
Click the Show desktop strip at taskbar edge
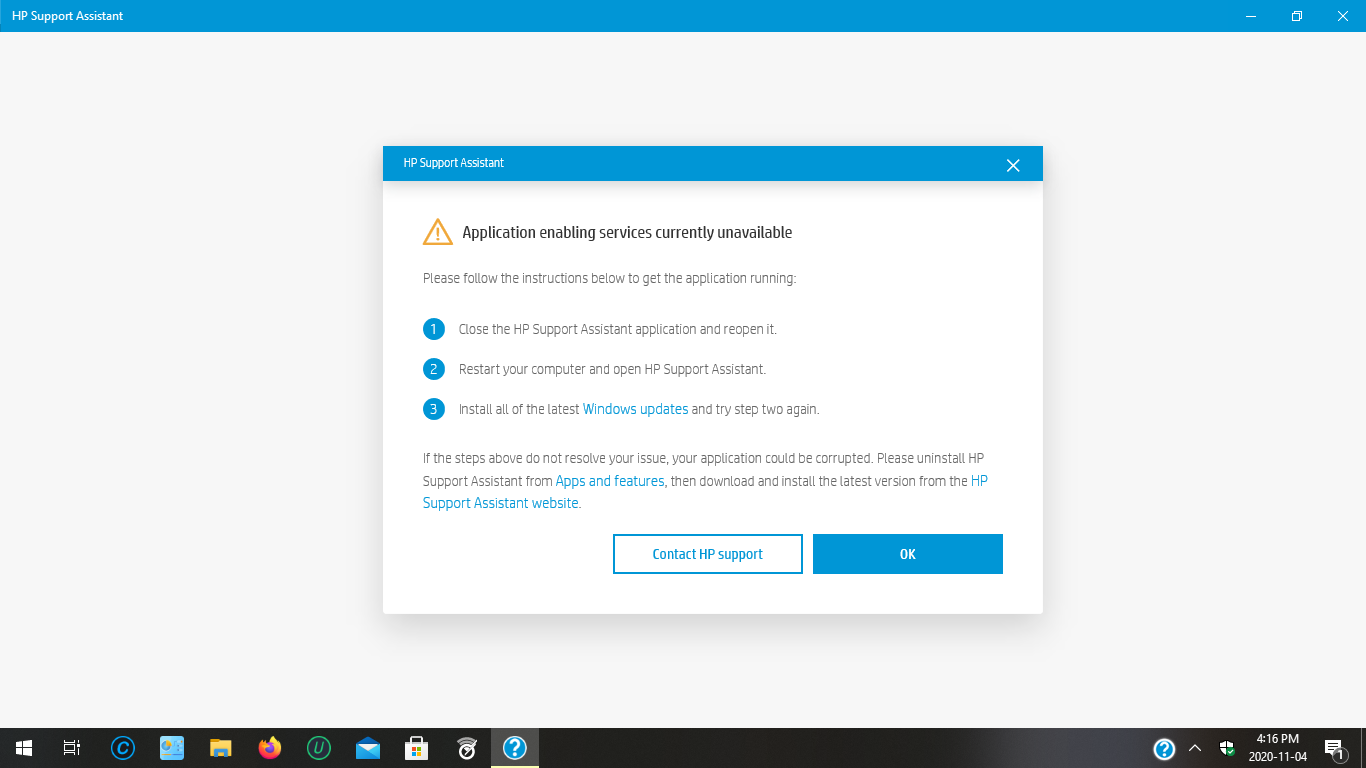pos(1363,748)
